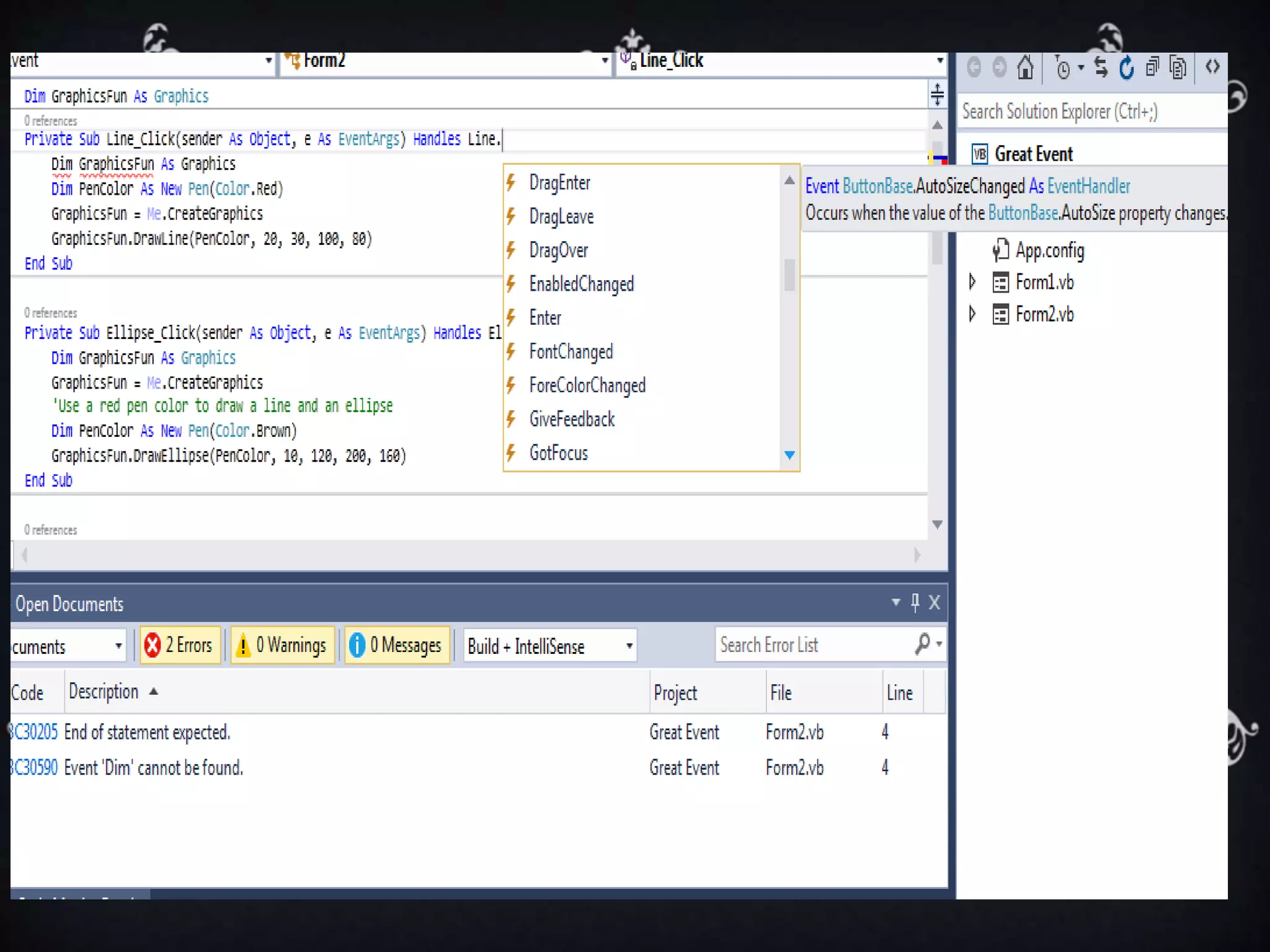Open the Build + IntelliSense dropdown
The image size is (1270, 952).
click(x=629, y=646)
